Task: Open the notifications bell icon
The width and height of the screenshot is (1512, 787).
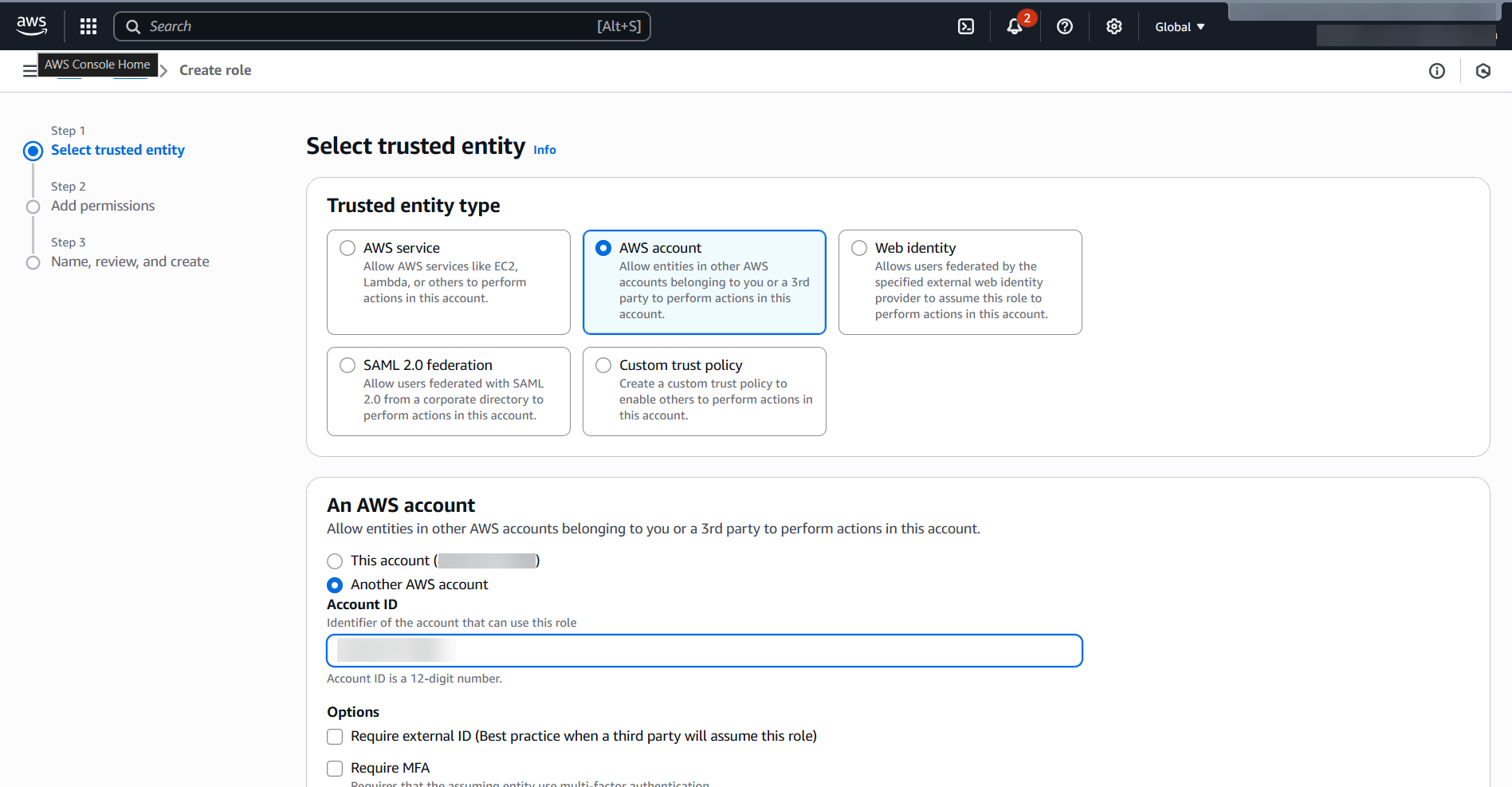Action: pyautogui.click(x=1013, y=26)
